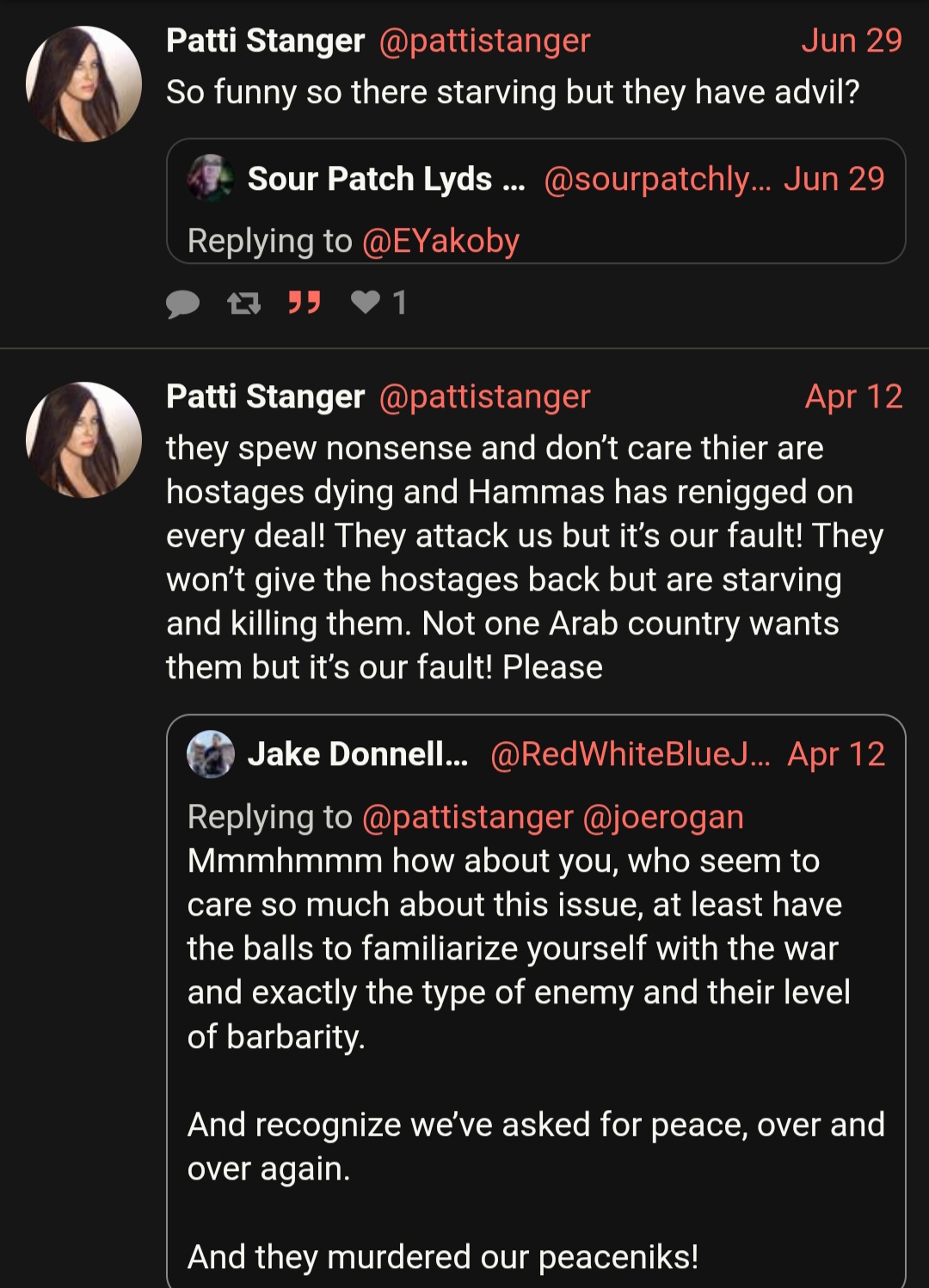Image resolution: width=929 pixels, height=1288 pixels.
Task: Click the retweet arrows icon
Action: 243,303
